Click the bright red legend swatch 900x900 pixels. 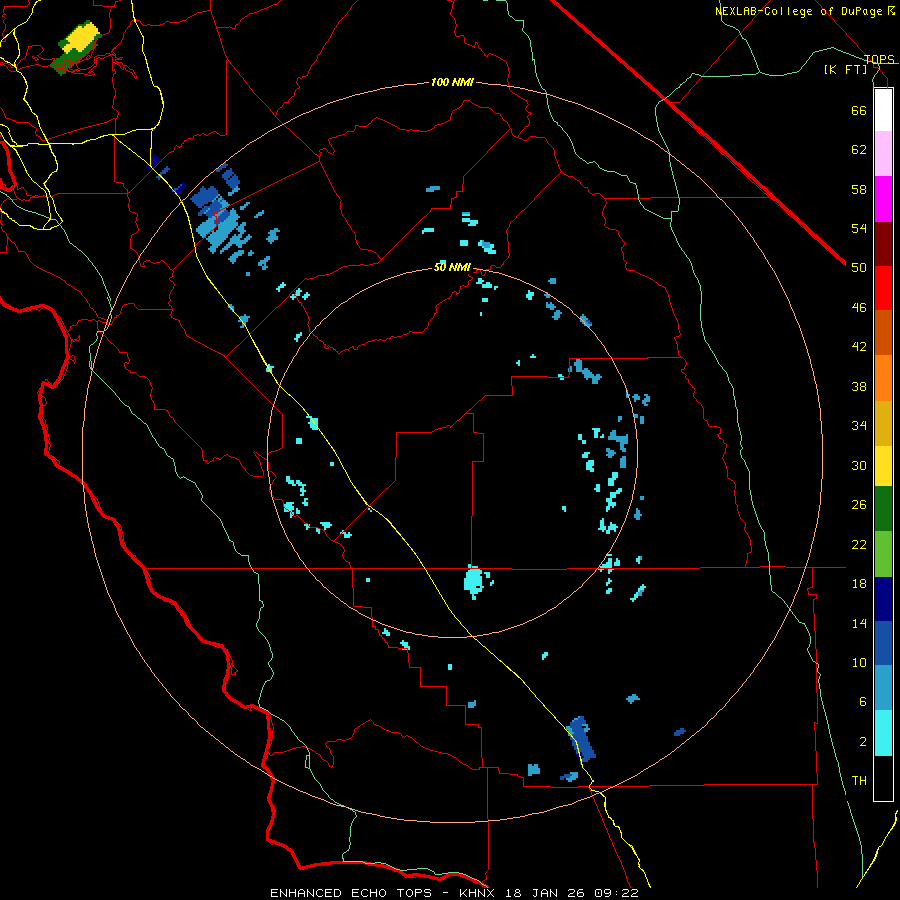point(883,288)
